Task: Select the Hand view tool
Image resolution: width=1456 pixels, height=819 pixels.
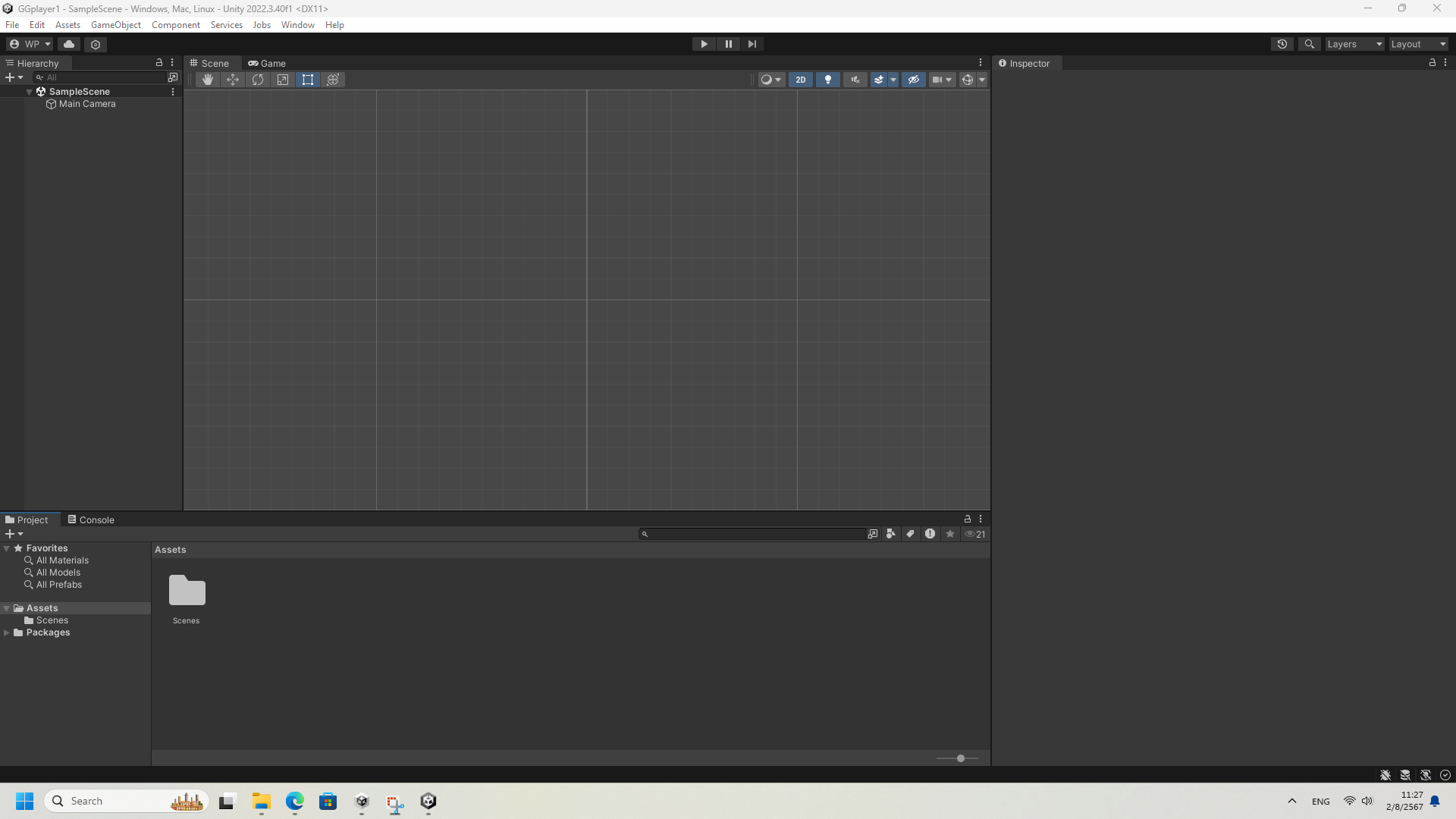Action: [207, 80]
